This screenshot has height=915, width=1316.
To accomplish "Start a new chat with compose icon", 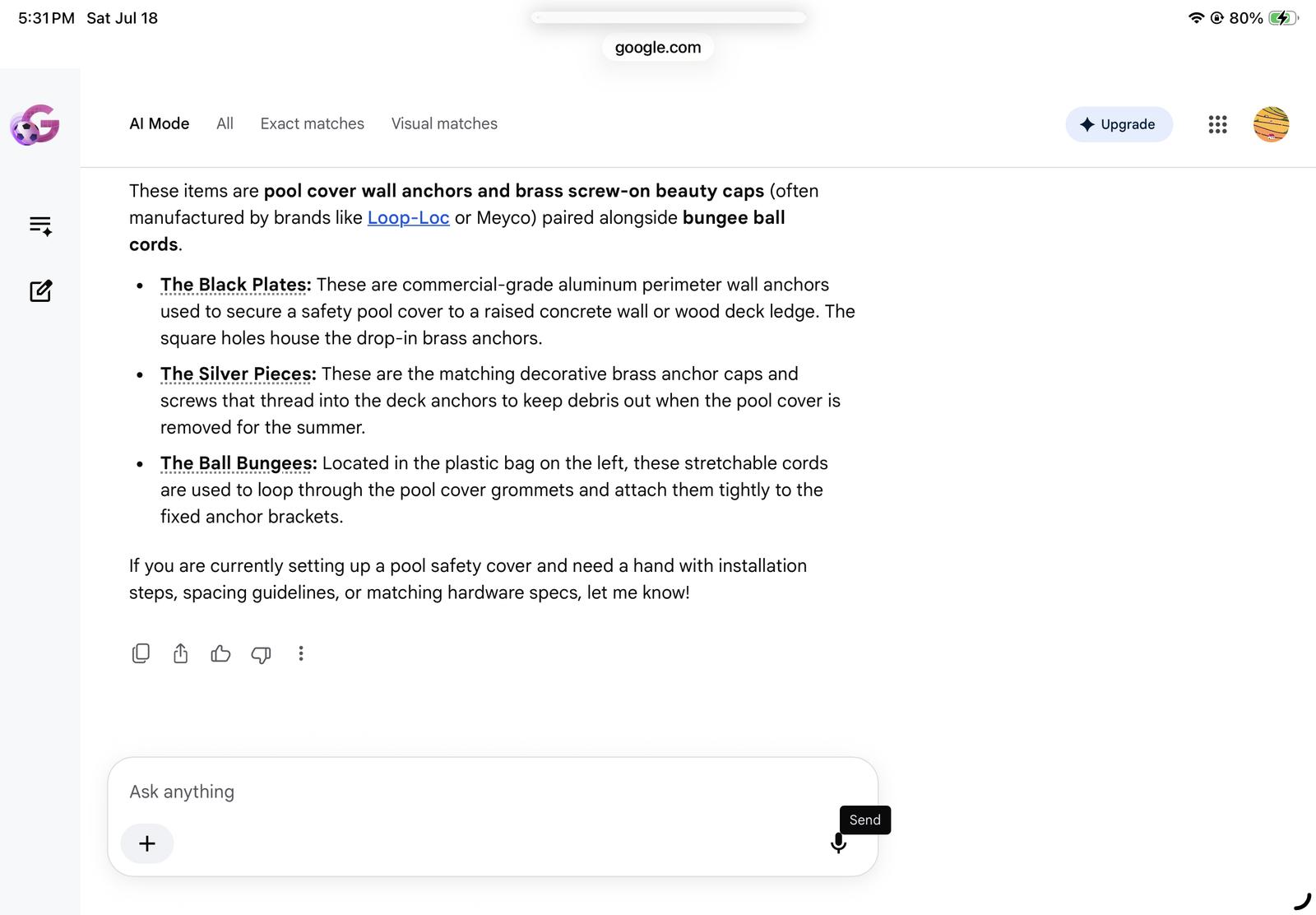I will pyautogui.click(x=40, y=290).
